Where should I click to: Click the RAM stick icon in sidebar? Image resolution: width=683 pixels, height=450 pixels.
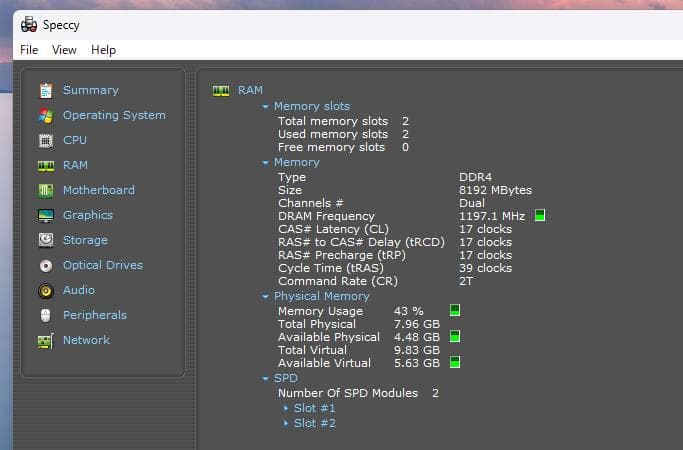[x=46, y=166]
